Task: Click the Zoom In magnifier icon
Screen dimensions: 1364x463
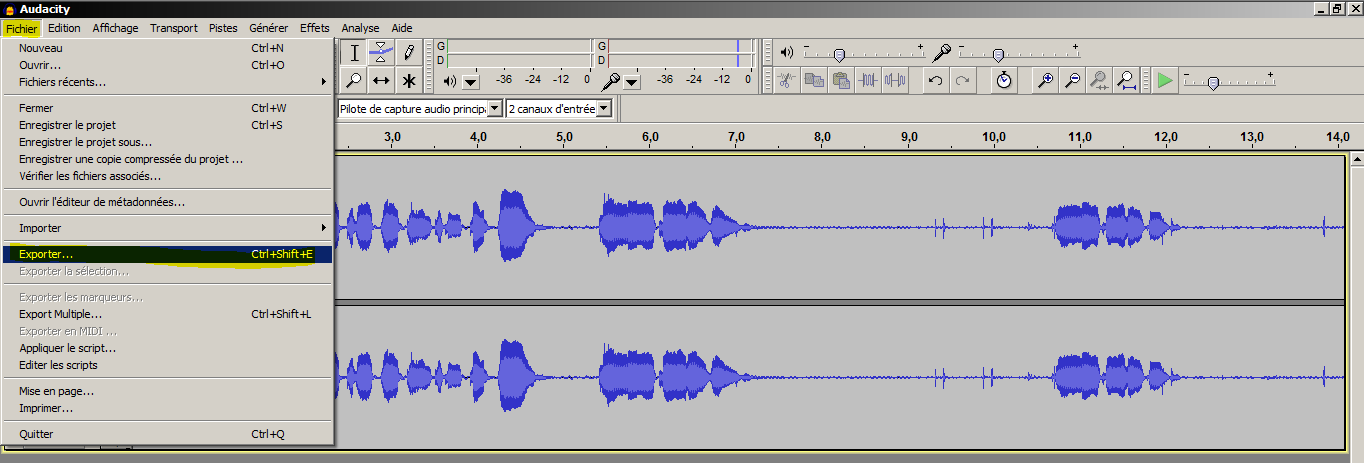Action: (1046, 80)
